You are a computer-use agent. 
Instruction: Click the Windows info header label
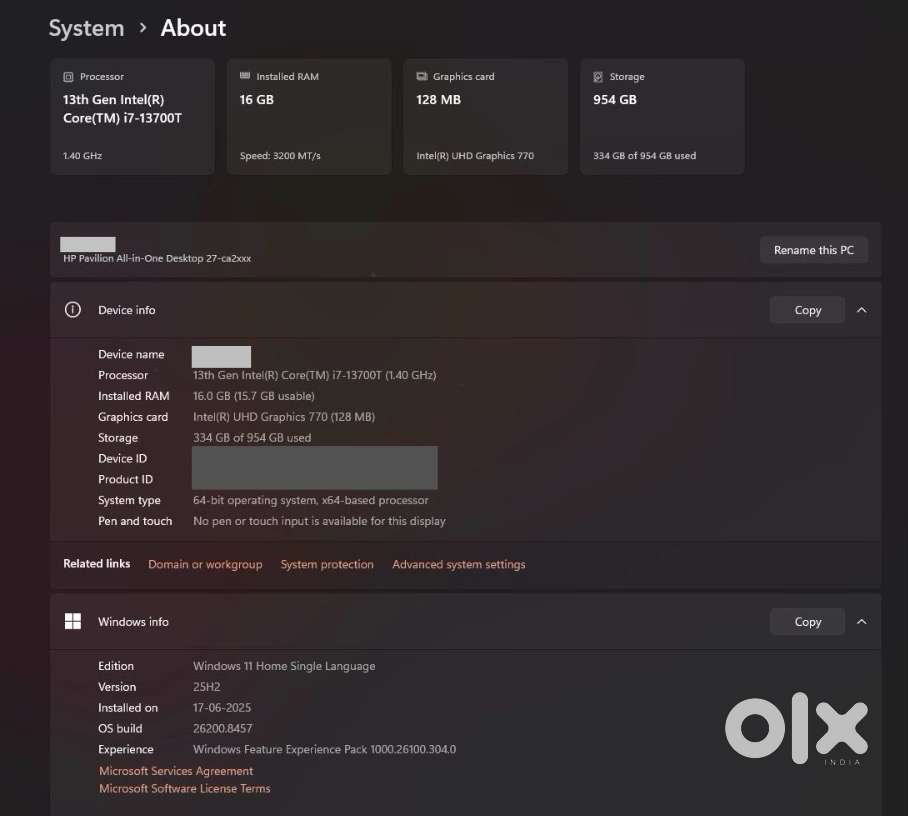133,621
